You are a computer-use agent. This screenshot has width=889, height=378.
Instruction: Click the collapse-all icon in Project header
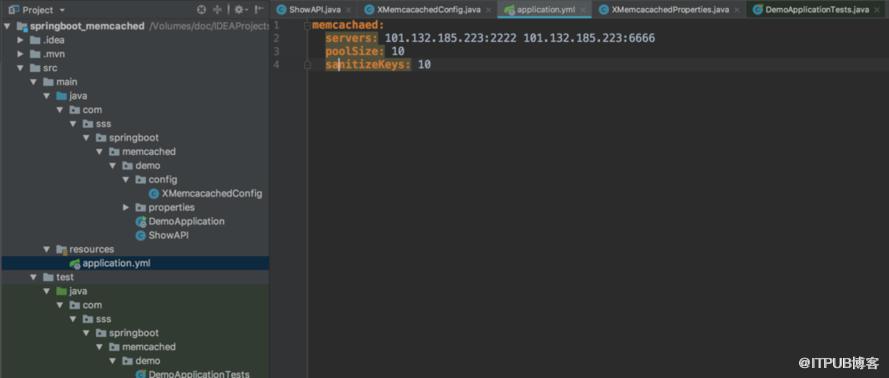click(217, 10)
